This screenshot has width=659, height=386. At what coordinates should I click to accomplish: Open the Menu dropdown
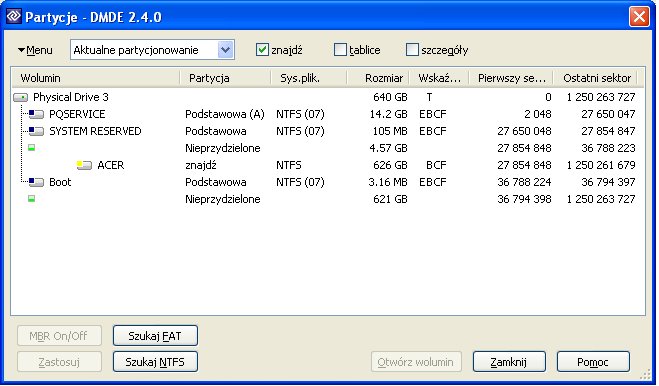point(35,50)
